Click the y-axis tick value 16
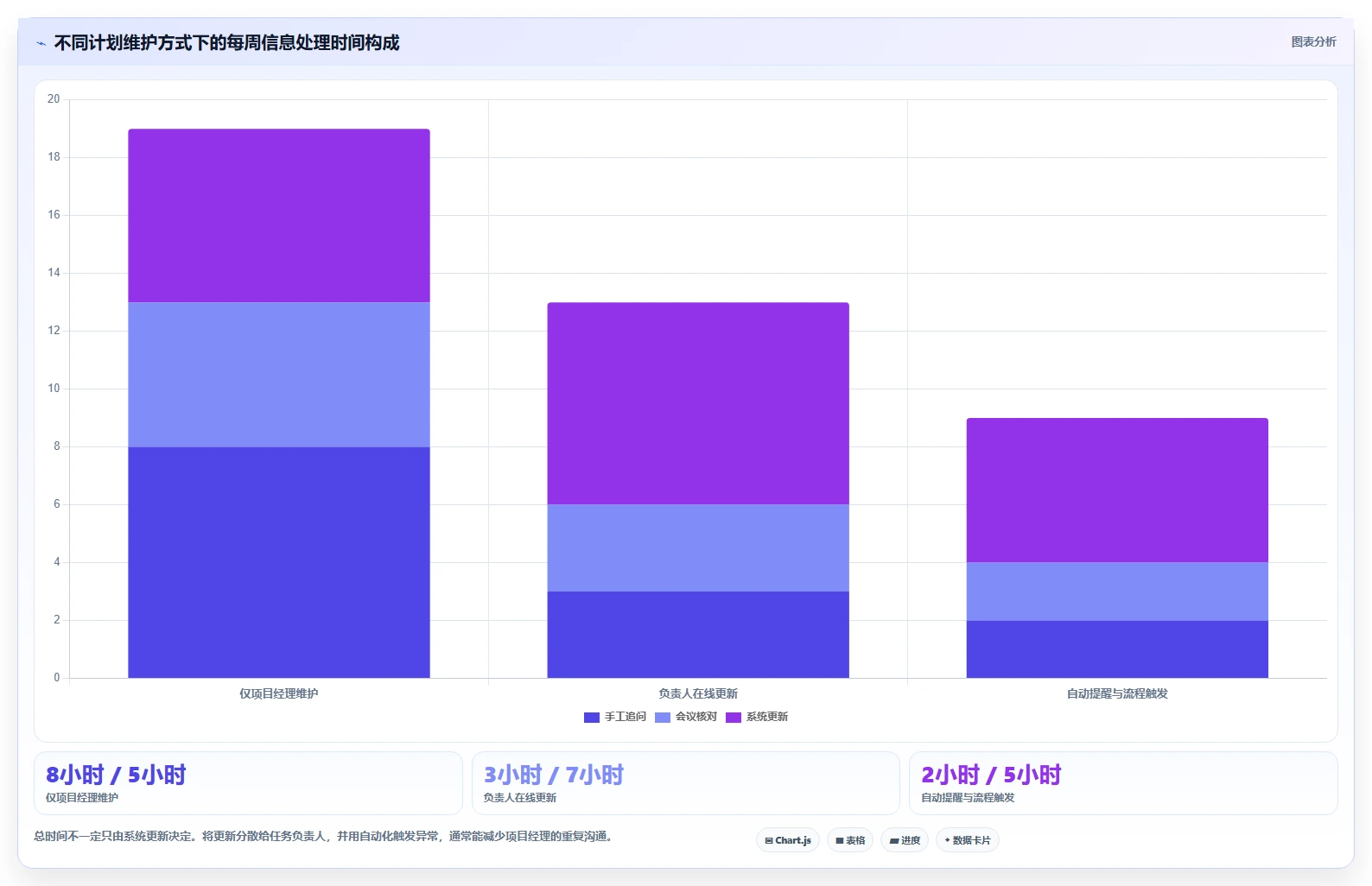Image resolution: width=1372 pixels, height=886 pixels. pos(54,215)
